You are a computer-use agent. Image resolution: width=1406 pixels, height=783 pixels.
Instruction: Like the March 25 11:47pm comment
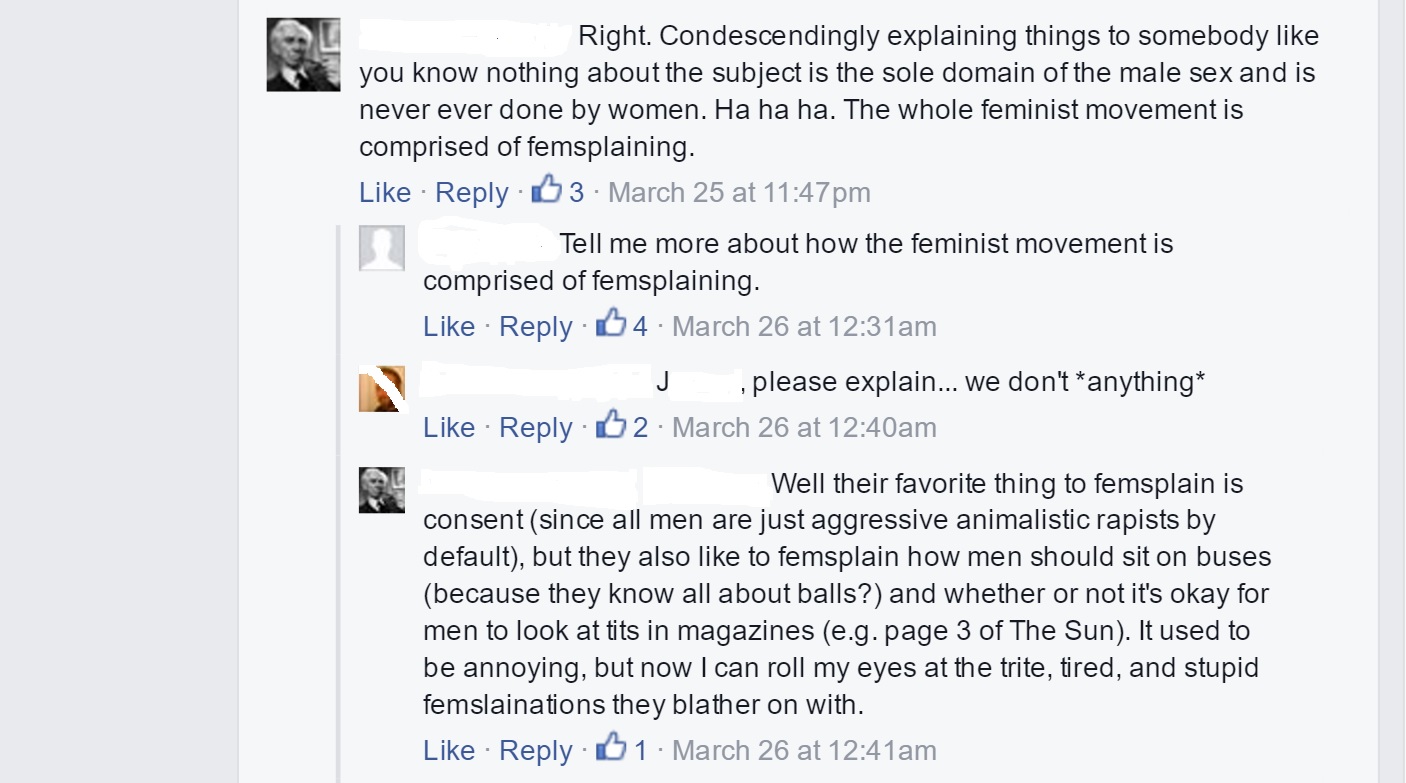(385, 192)
